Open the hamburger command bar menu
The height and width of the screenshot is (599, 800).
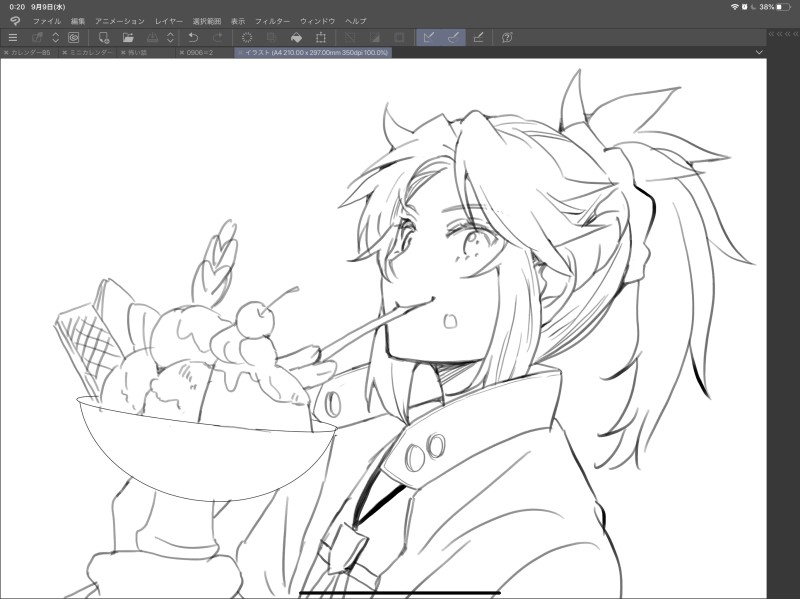click(13, 37)
